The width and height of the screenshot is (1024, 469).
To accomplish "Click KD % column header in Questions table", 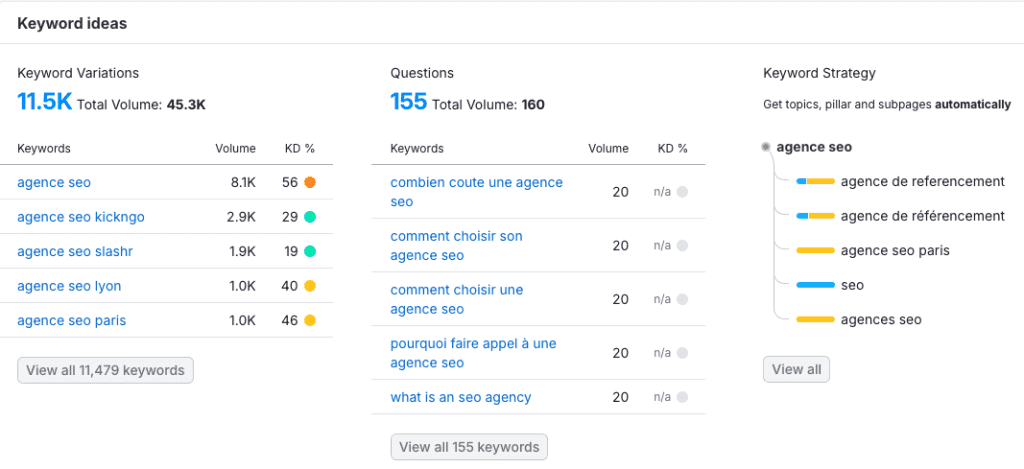I will tap(673, 149).
